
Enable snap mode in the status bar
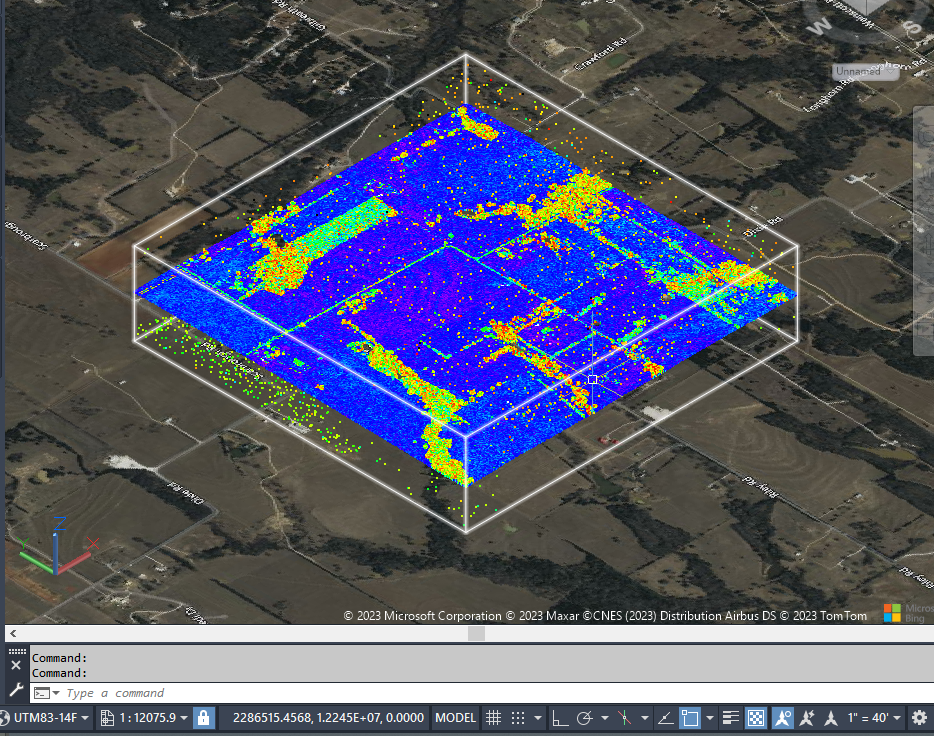519,717
